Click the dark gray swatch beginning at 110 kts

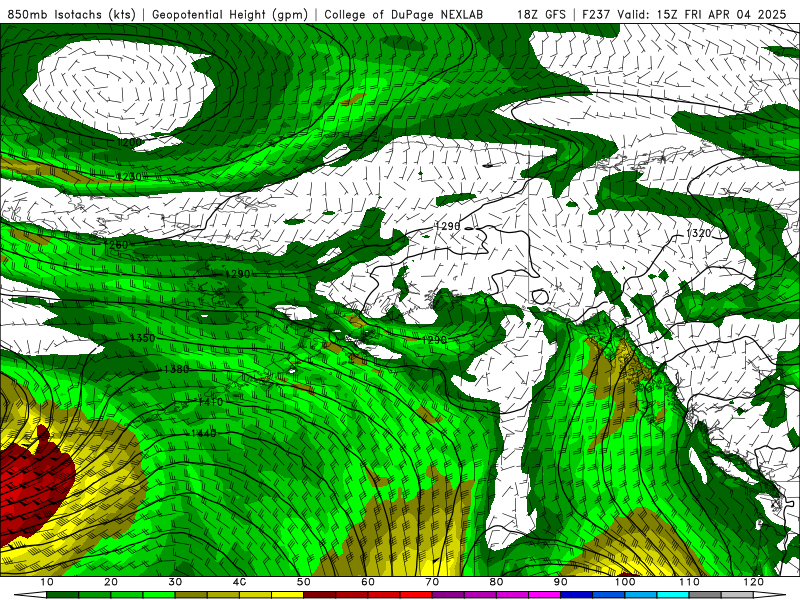tap(705, 595)
